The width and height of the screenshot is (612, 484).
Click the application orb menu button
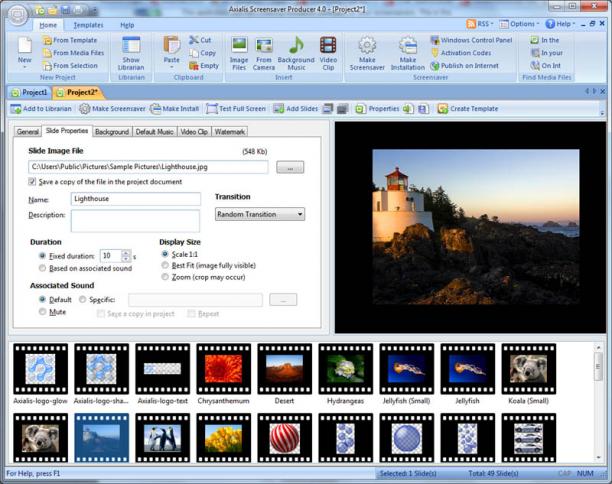17,15
